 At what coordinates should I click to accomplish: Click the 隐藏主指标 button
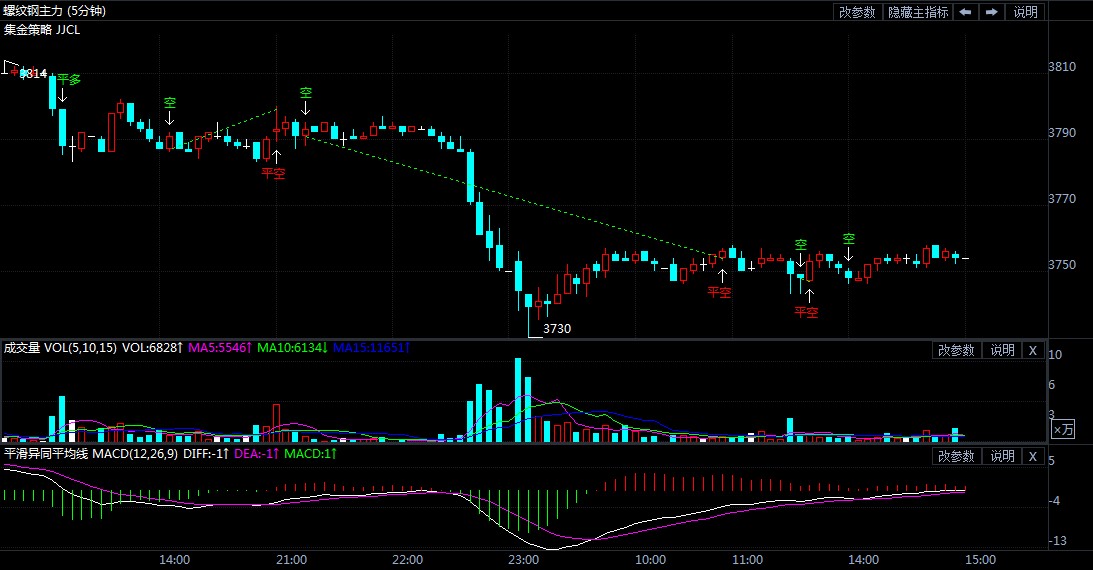tap(917, 12)
